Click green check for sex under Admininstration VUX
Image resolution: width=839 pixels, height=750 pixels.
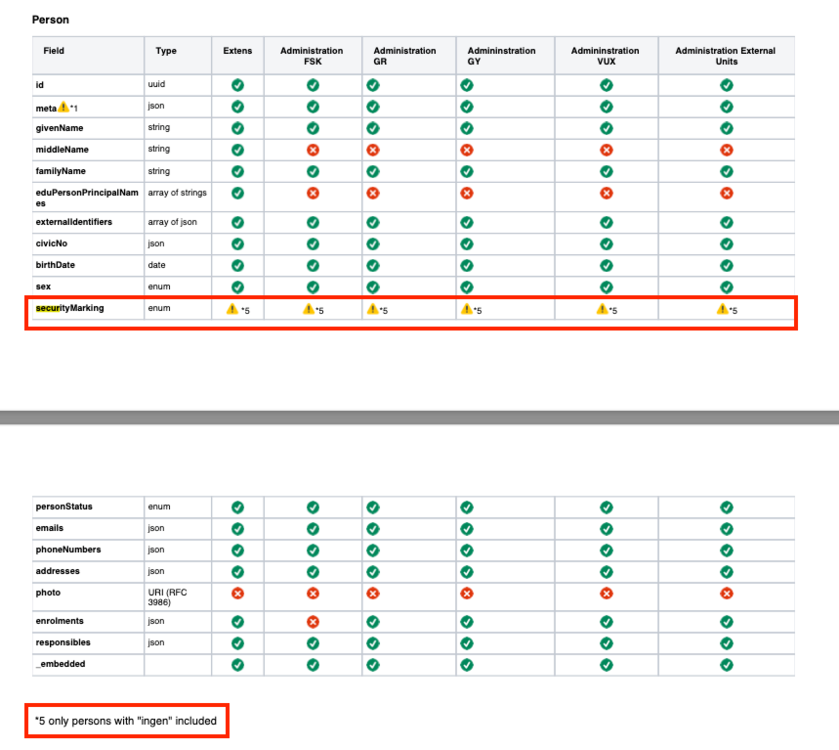point(605,287)
